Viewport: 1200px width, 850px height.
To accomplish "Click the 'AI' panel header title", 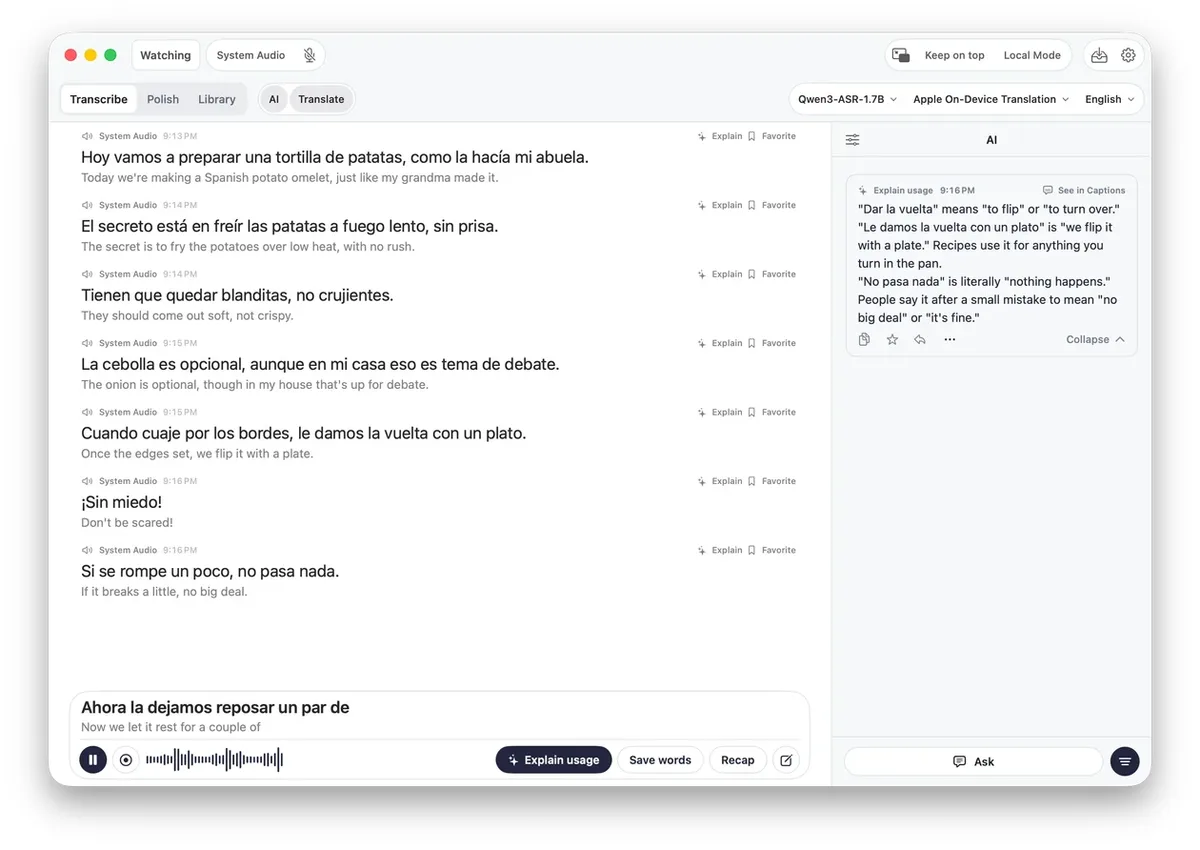I will (x=991, y=140).
